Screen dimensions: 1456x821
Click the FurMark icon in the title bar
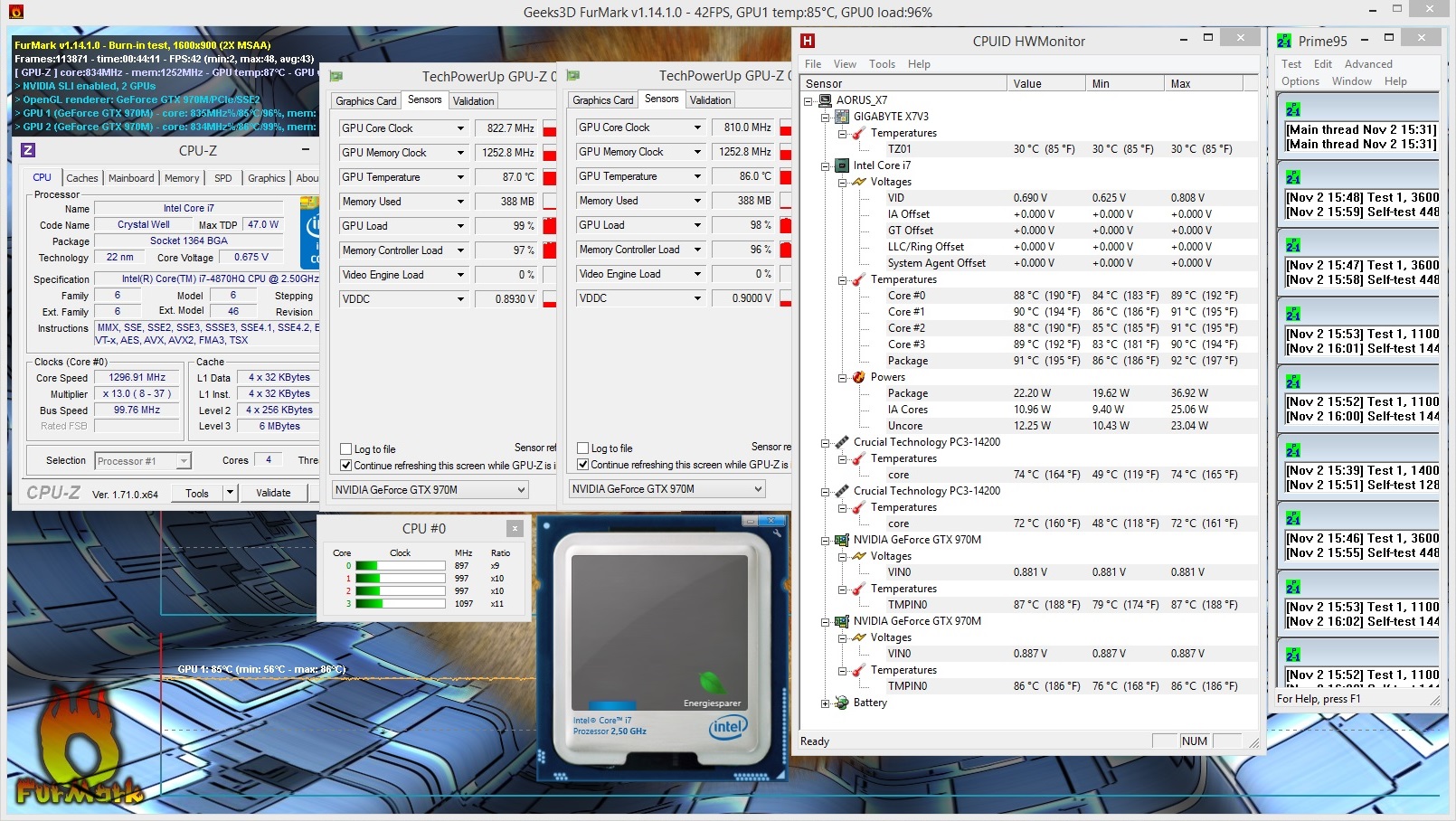coord(15,12)
